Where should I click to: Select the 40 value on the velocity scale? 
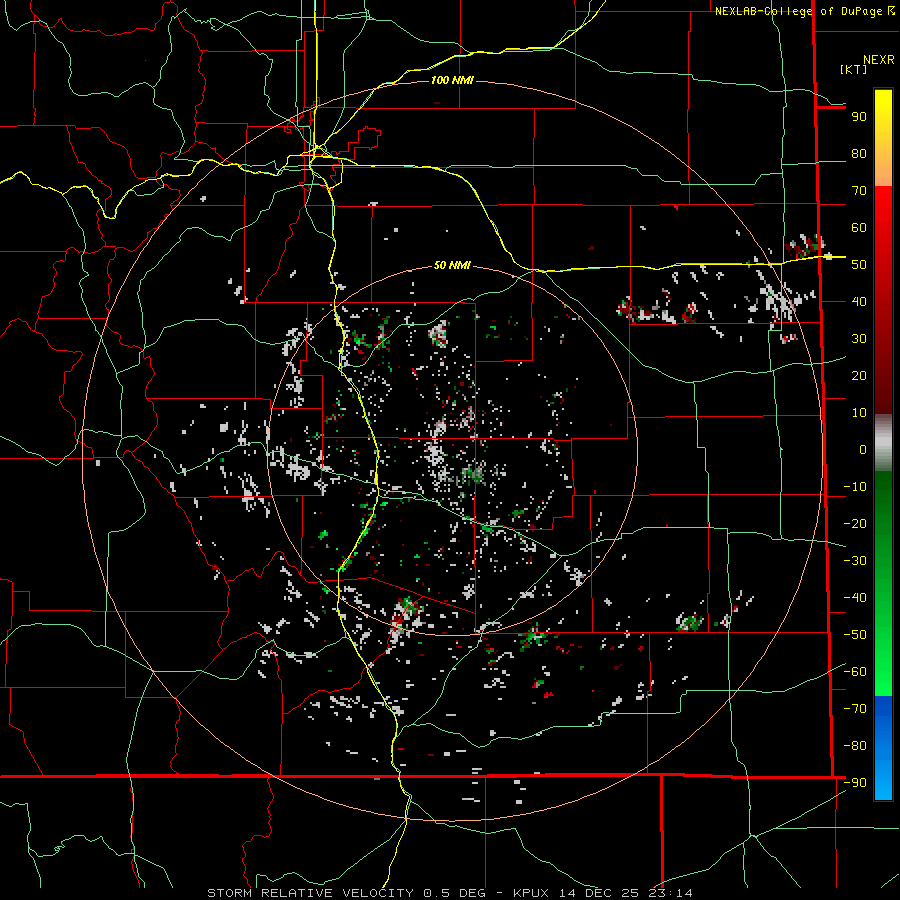pyautogui.click(x=859, y=302)
